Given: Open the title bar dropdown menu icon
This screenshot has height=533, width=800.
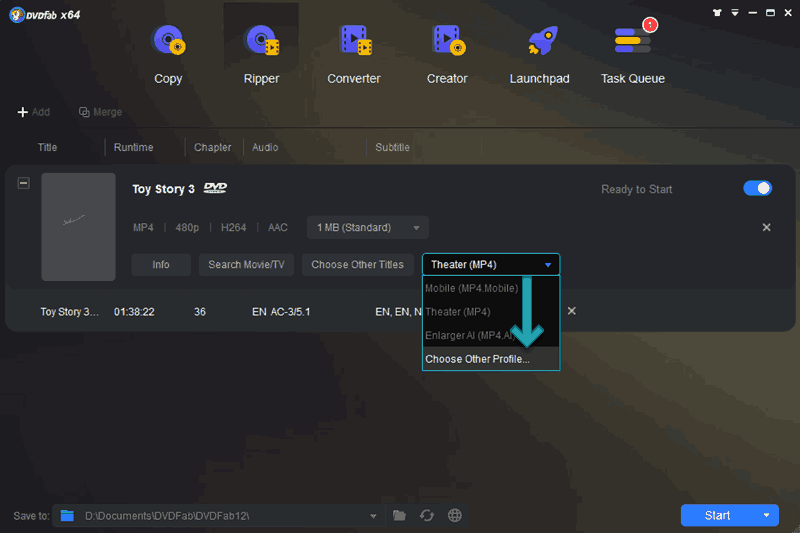Looking at the screenshot, I should point(735,13).
